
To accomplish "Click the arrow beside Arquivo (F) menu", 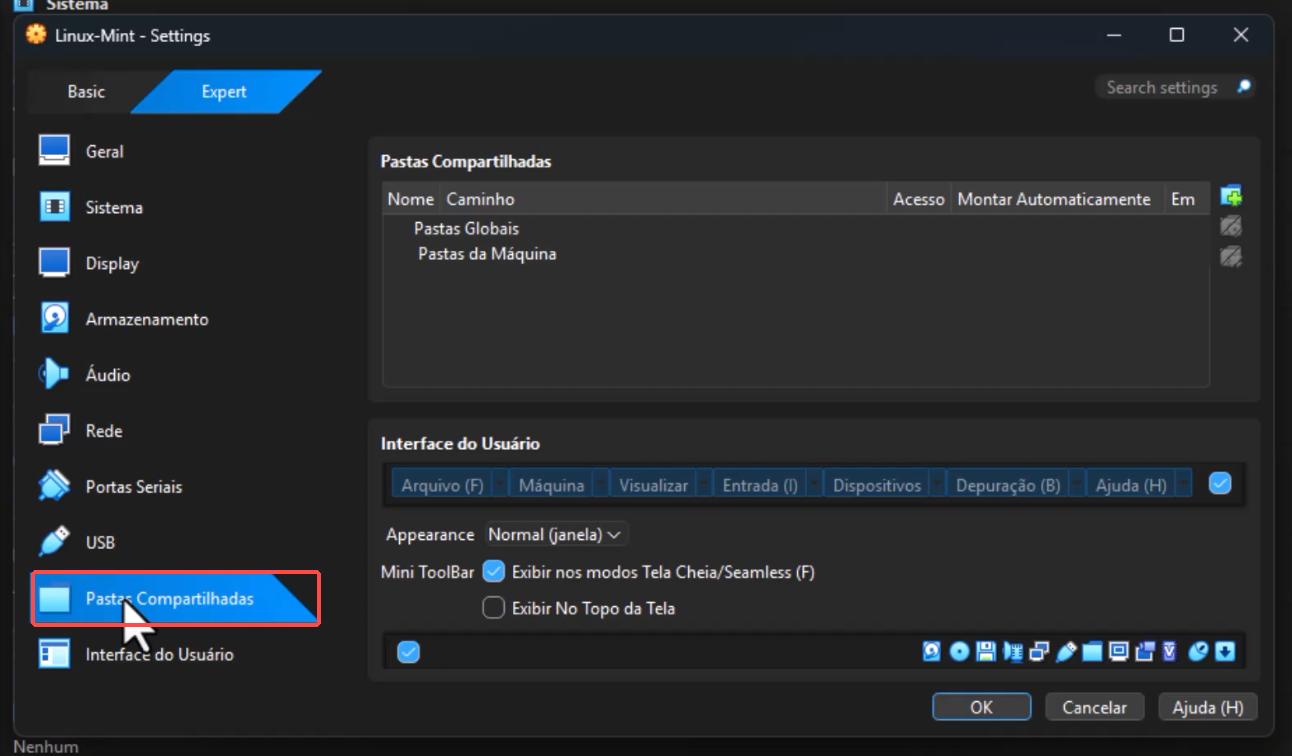I will click(x=499, y=485).
